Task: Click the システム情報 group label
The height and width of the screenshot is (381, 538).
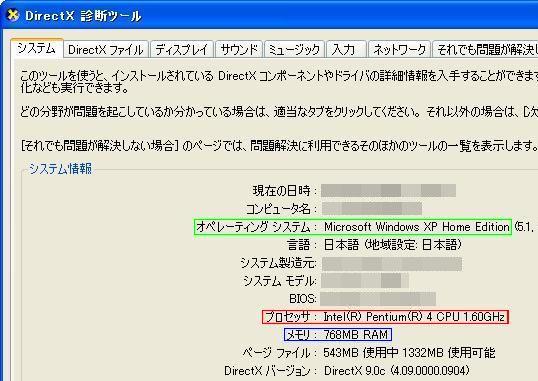Action: [60, 169]
